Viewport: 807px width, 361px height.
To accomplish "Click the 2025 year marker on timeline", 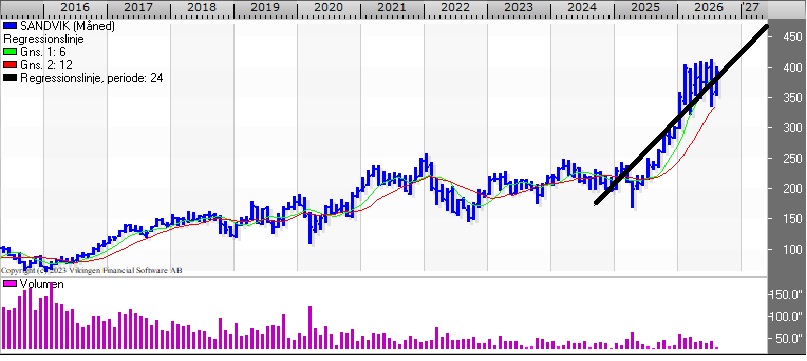I will pos(645,7).
